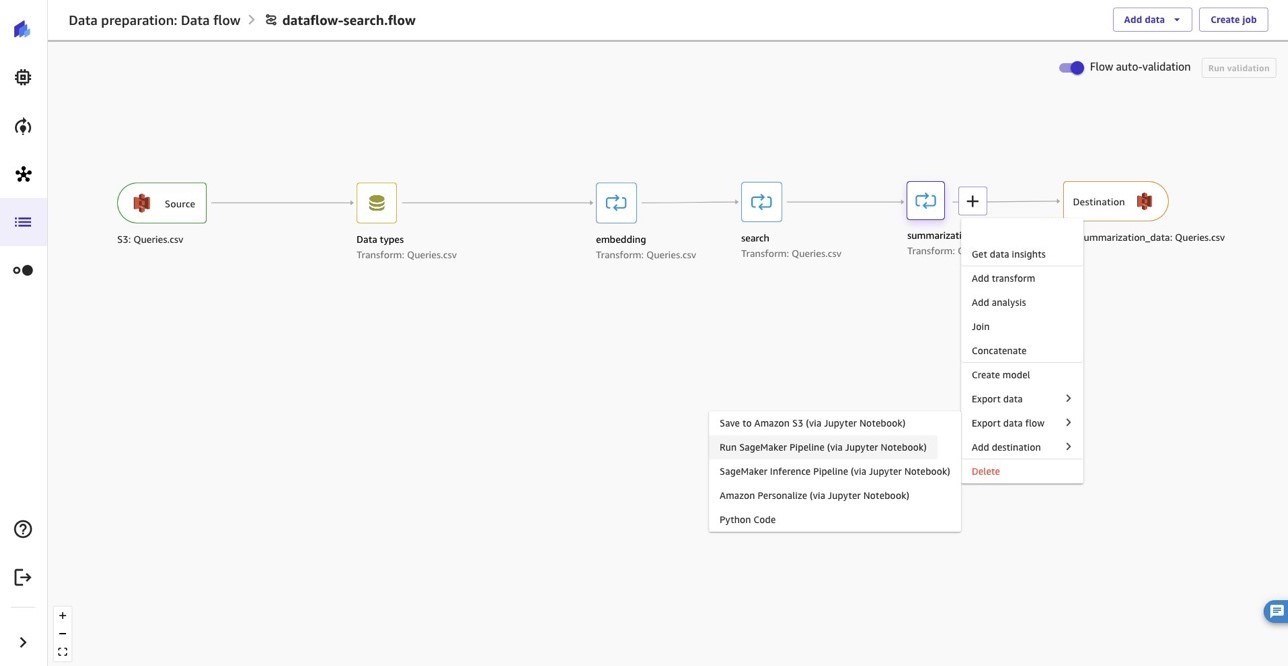Click the plus icon next to summarization node
1288x666 pixels.
973,201
